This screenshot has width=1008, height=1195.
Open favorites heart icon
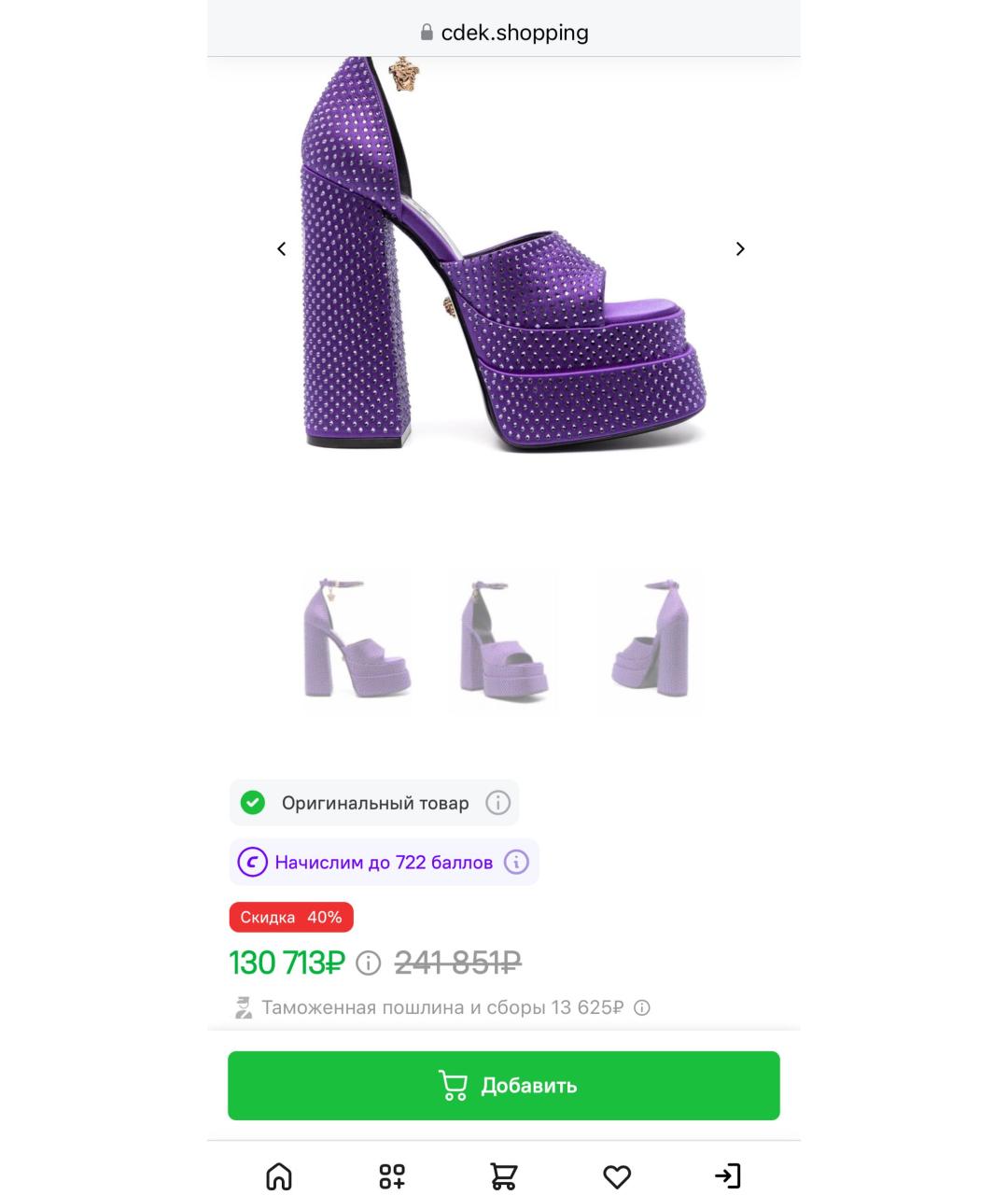[x=617, y=1176]
